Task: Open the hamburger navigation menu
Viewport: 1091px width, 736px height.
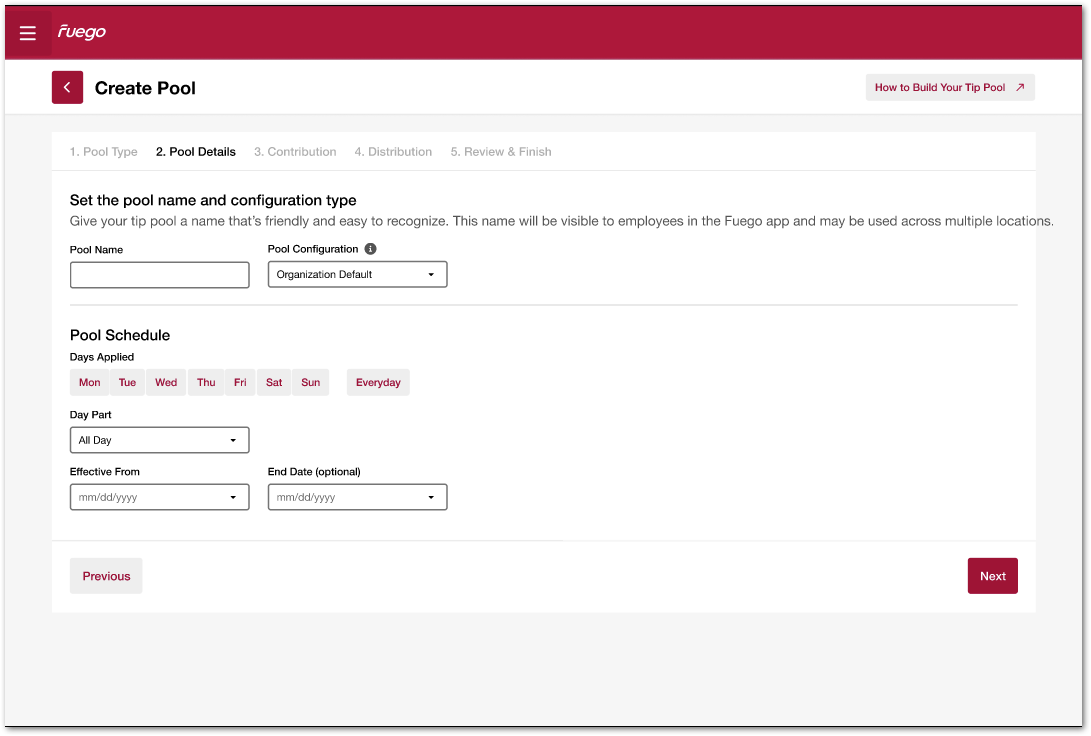Action: (x=28, y=33)
